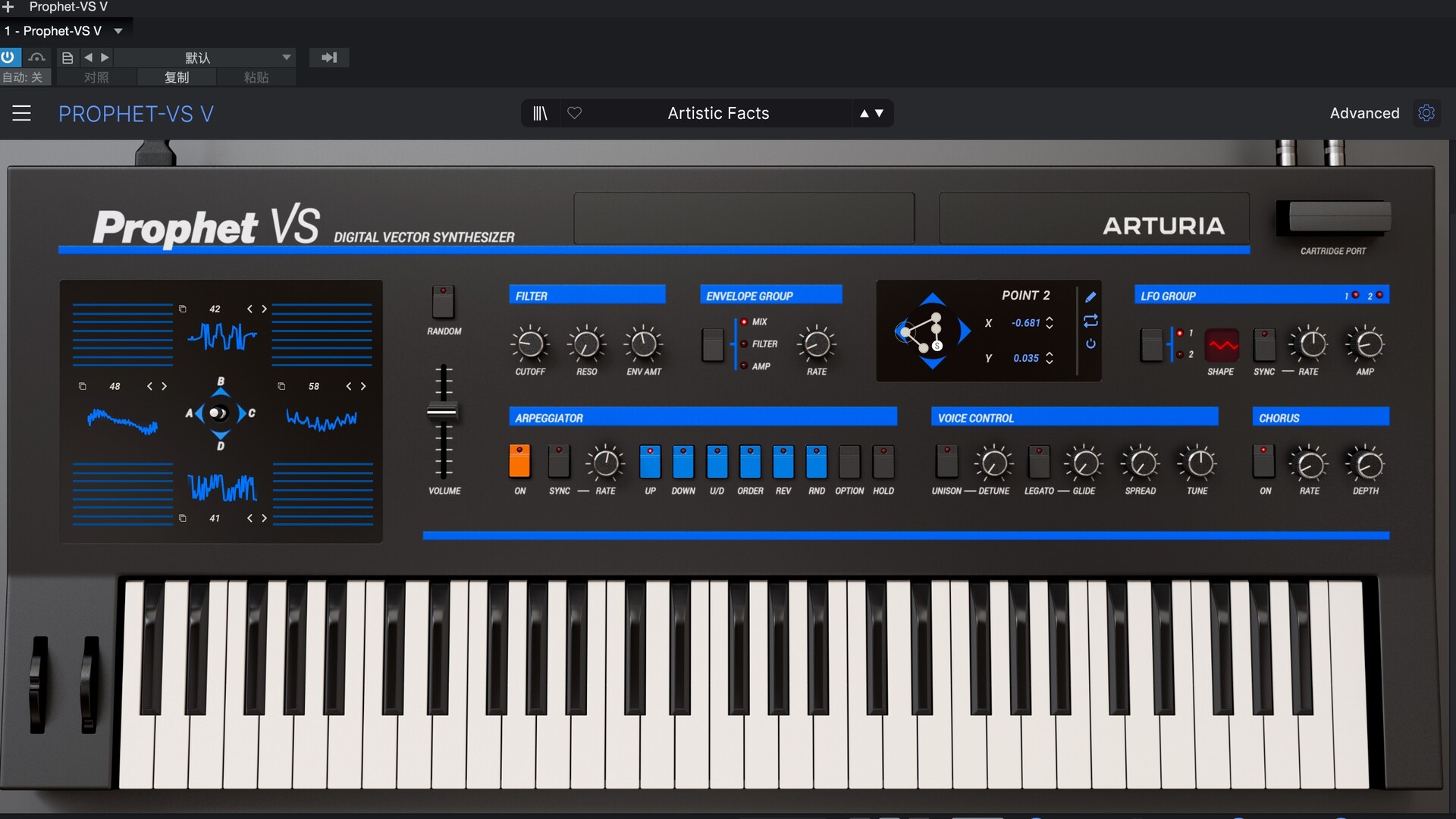This screenshot has height=819, width=1456.
Task: Toggle the arpeggiator SYNC switch
Action: pyautogui.click(x=559, y=461)
